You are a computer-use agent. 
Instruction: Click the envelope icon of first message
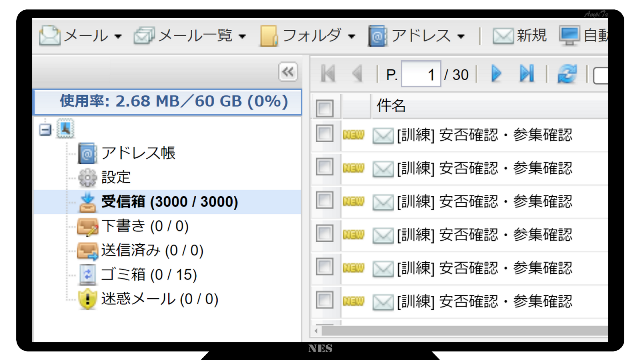click(x=383, y=136)
